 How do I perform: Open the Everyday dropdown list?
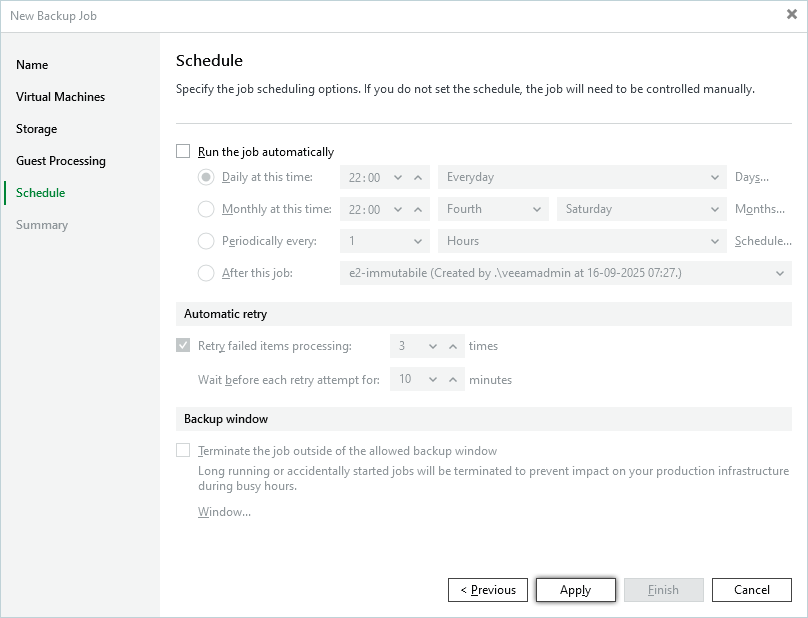(x=582, y=177)
